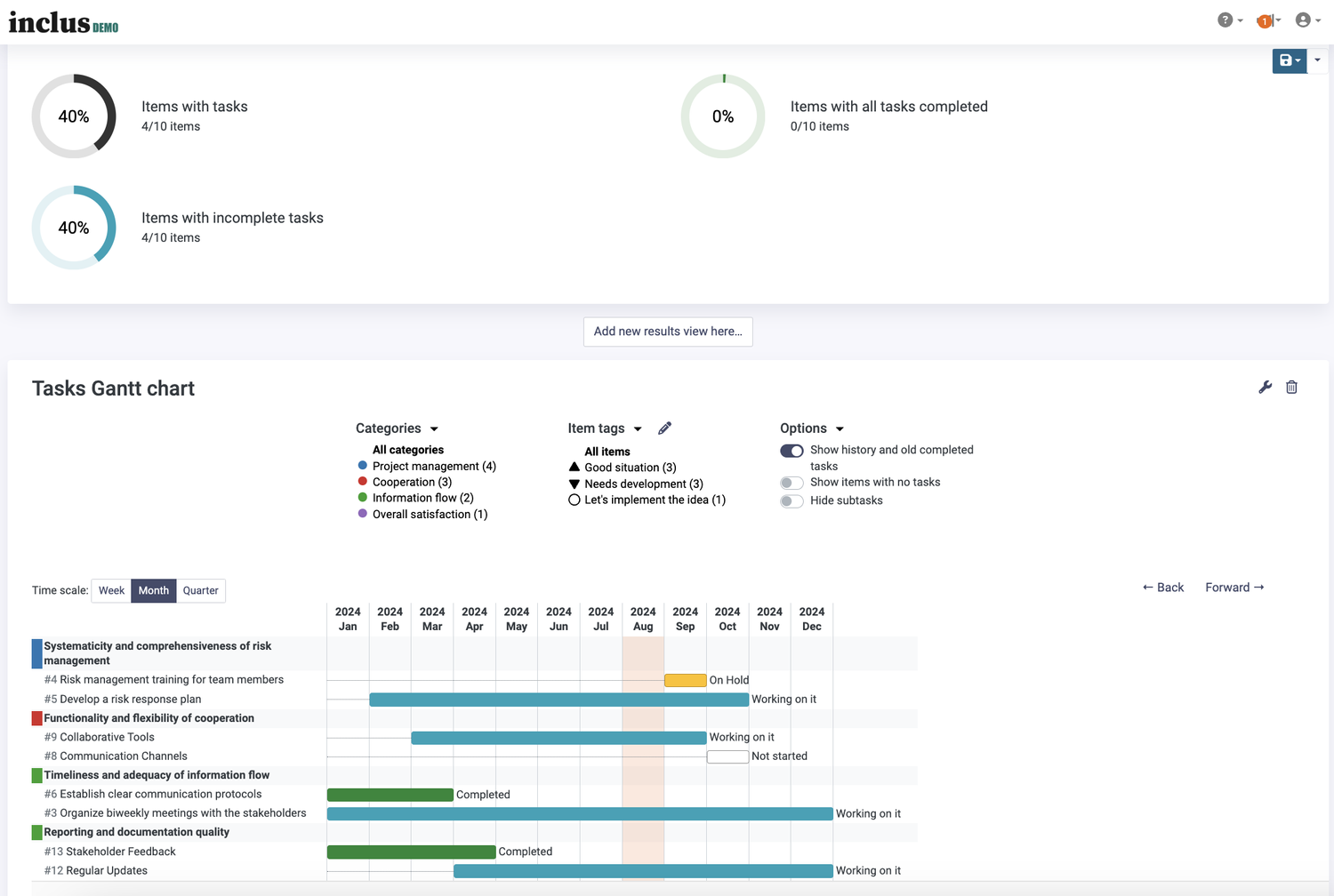Open the notifications flag icon
This screenshot has width=1334, height=896.
tap(1268, 20)
